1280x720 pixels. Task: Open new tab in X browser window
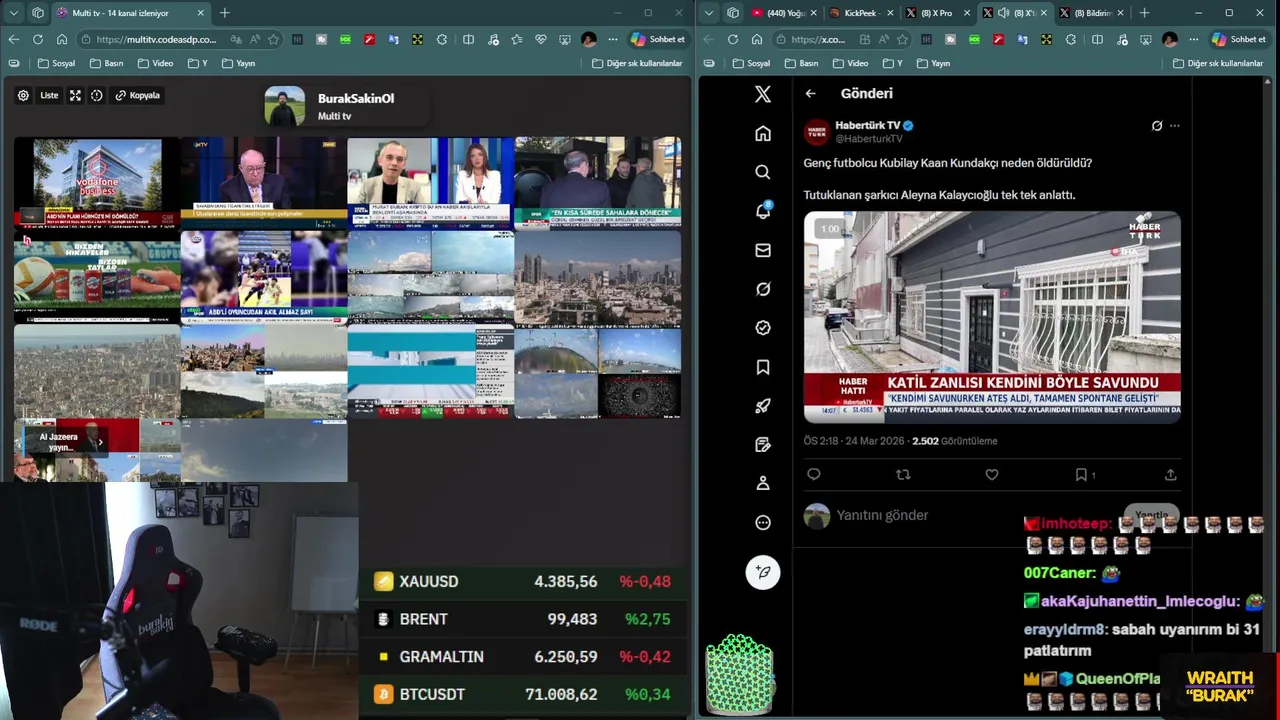1144,13
